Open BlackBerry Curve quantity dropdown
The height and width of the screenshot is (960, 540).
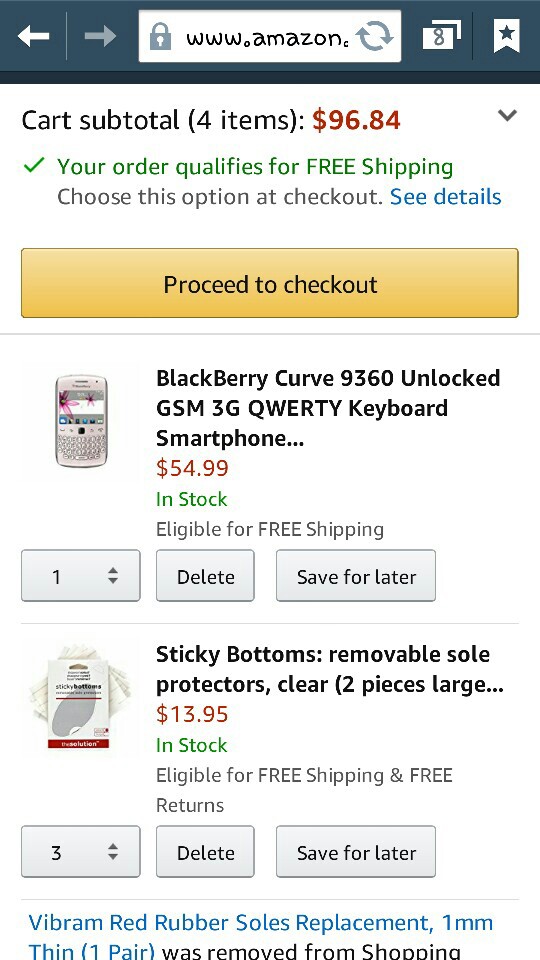tap(81, 576)
